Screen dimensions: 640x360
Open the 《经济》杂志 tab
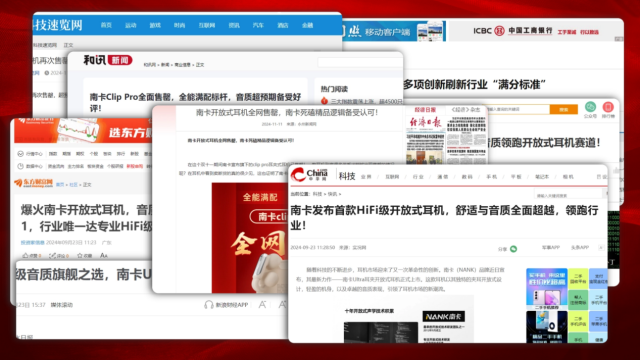(466, 110)
